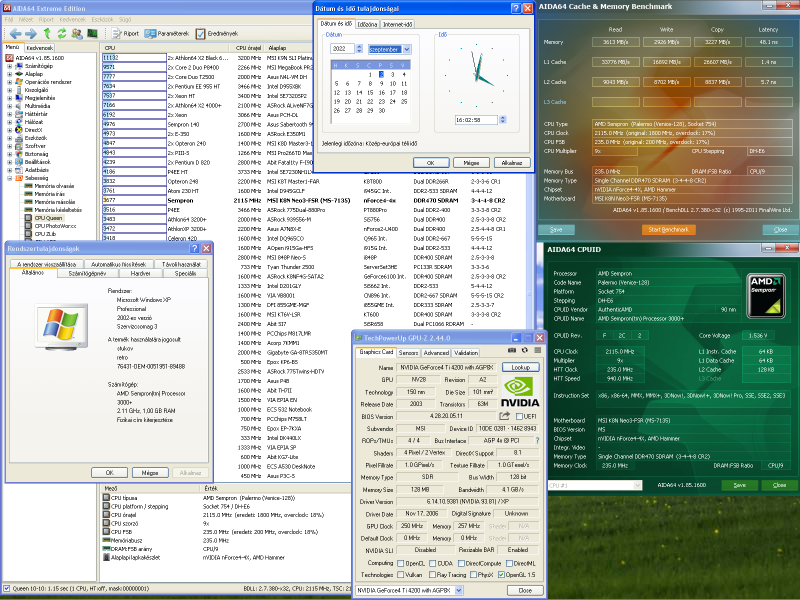Viewport: 800px width, 600px height.
Task: Select day 15 in the calendar
Action: pos(370,93)
